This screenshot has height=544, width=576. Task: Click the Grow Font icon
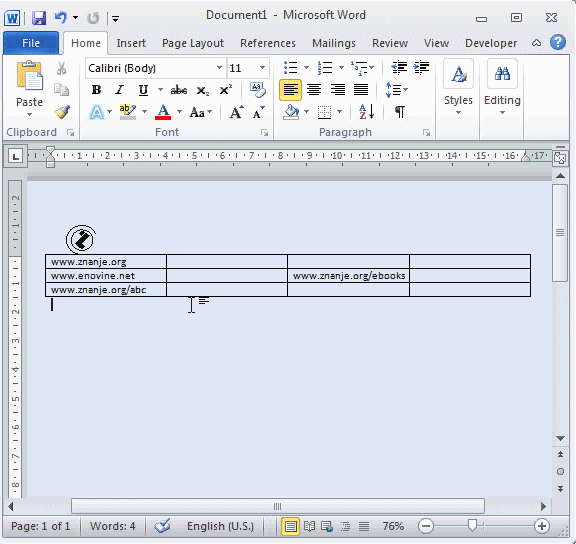tap(236, 112)
